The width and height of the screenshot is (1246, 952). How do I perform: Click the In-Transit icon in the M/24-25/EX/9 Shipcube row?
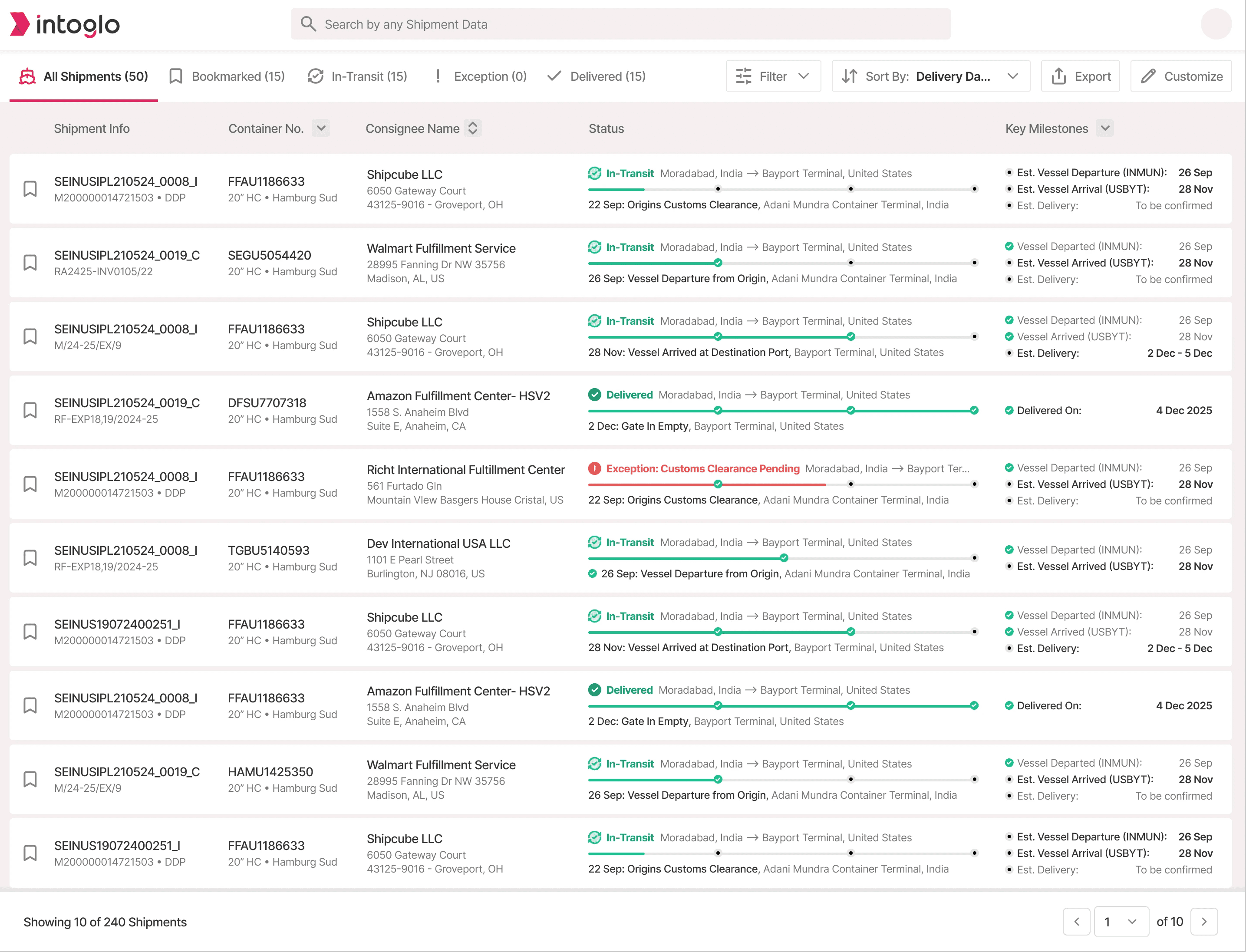(x=594, y=321)
